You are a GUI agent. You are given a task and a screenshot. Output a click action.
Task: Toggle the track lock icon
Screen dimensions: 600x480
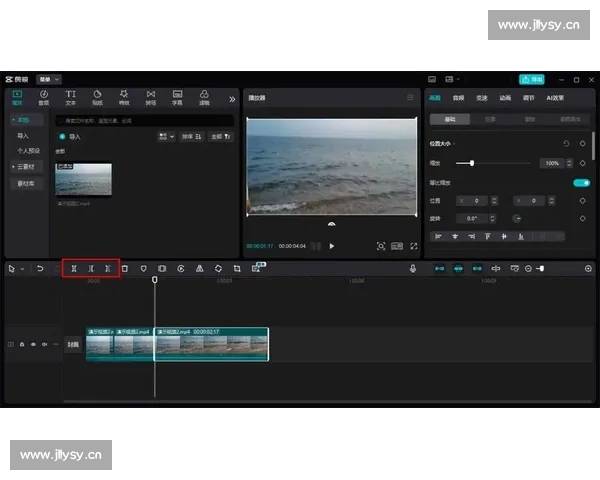pyautogui.click(x=22, y=344)
